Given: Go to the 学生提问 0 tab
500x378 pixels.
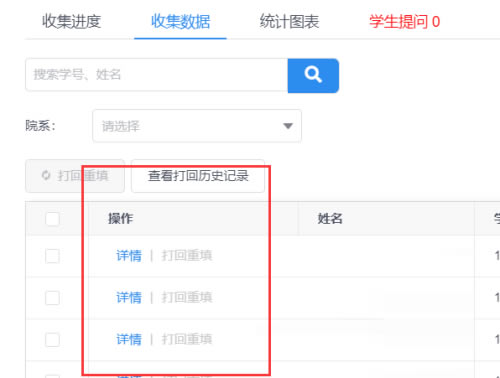Looking at the screenshot, I should (404, 22).
